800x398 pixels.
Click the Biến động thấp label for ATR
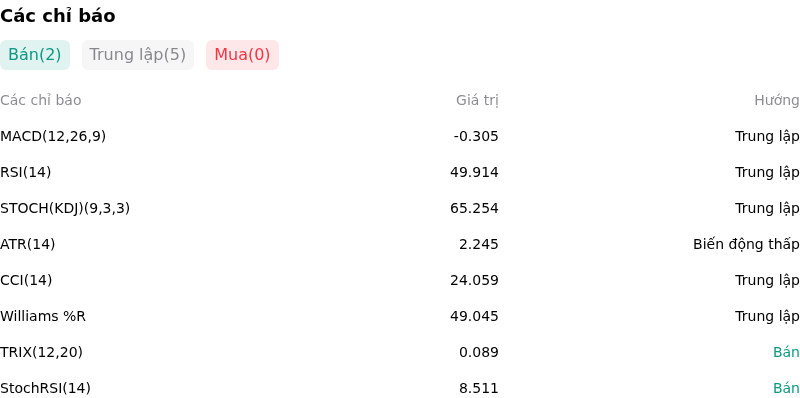(746, 244)
